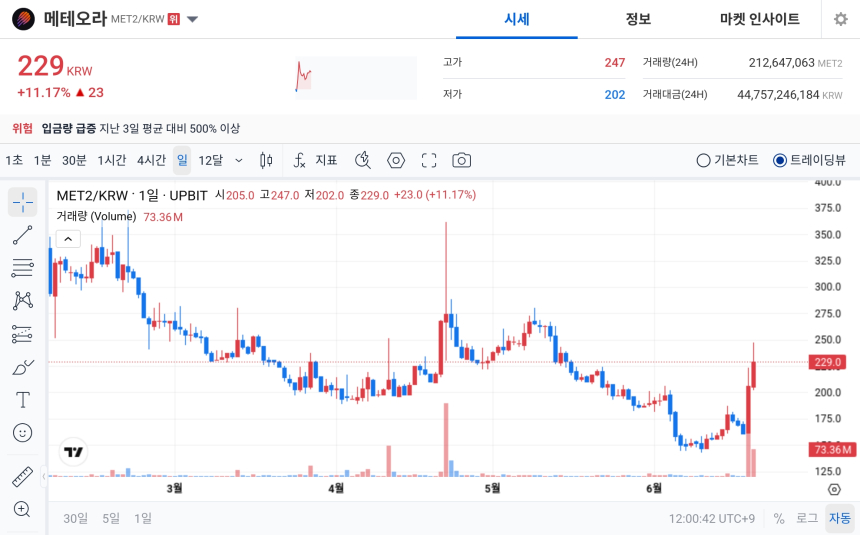The image size is (860, 535).
Task: Open the settings gear icon
Action: pos(840,19)
